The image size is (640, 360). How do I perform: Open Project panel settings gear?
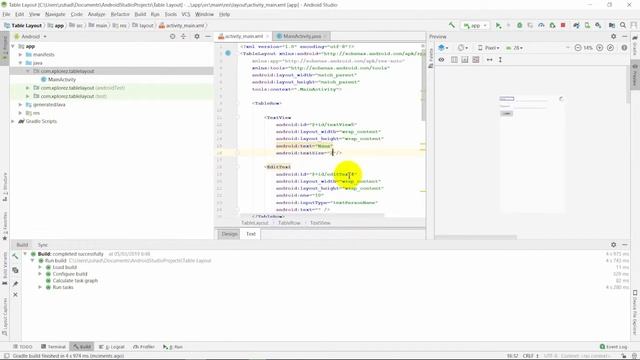(x=197, y=36)
